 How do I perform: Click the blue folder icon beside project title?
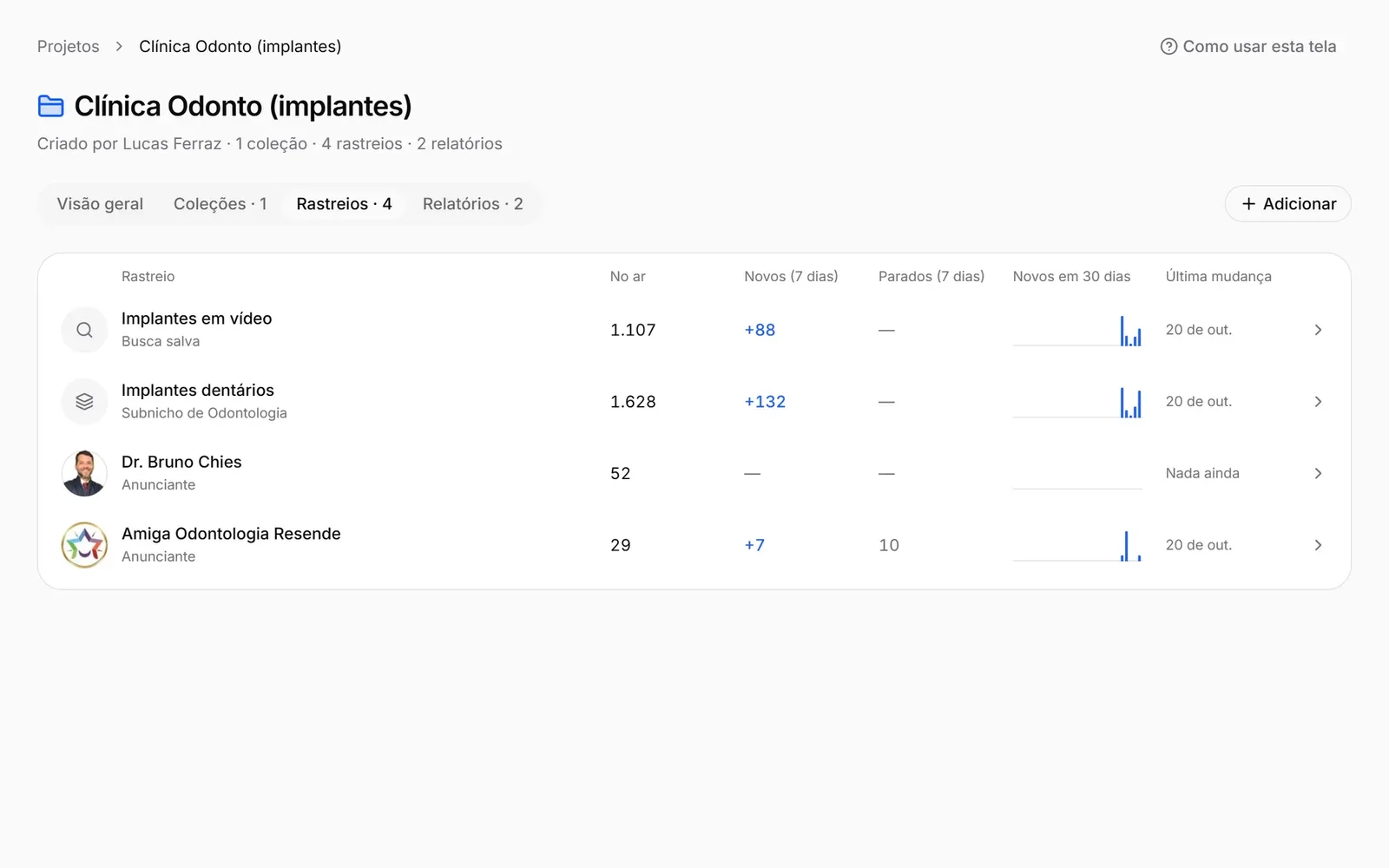(x=51, y=106)
